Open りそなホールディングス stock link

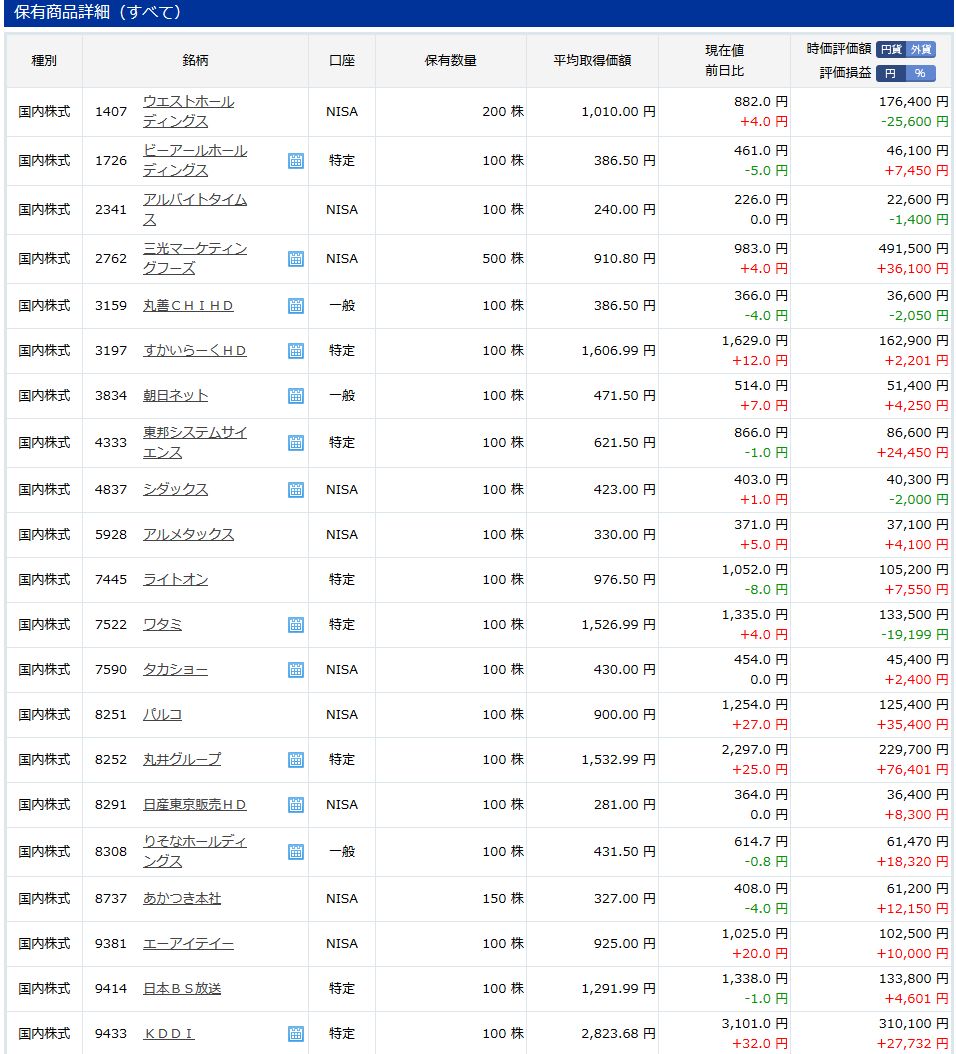pos(195,852)
